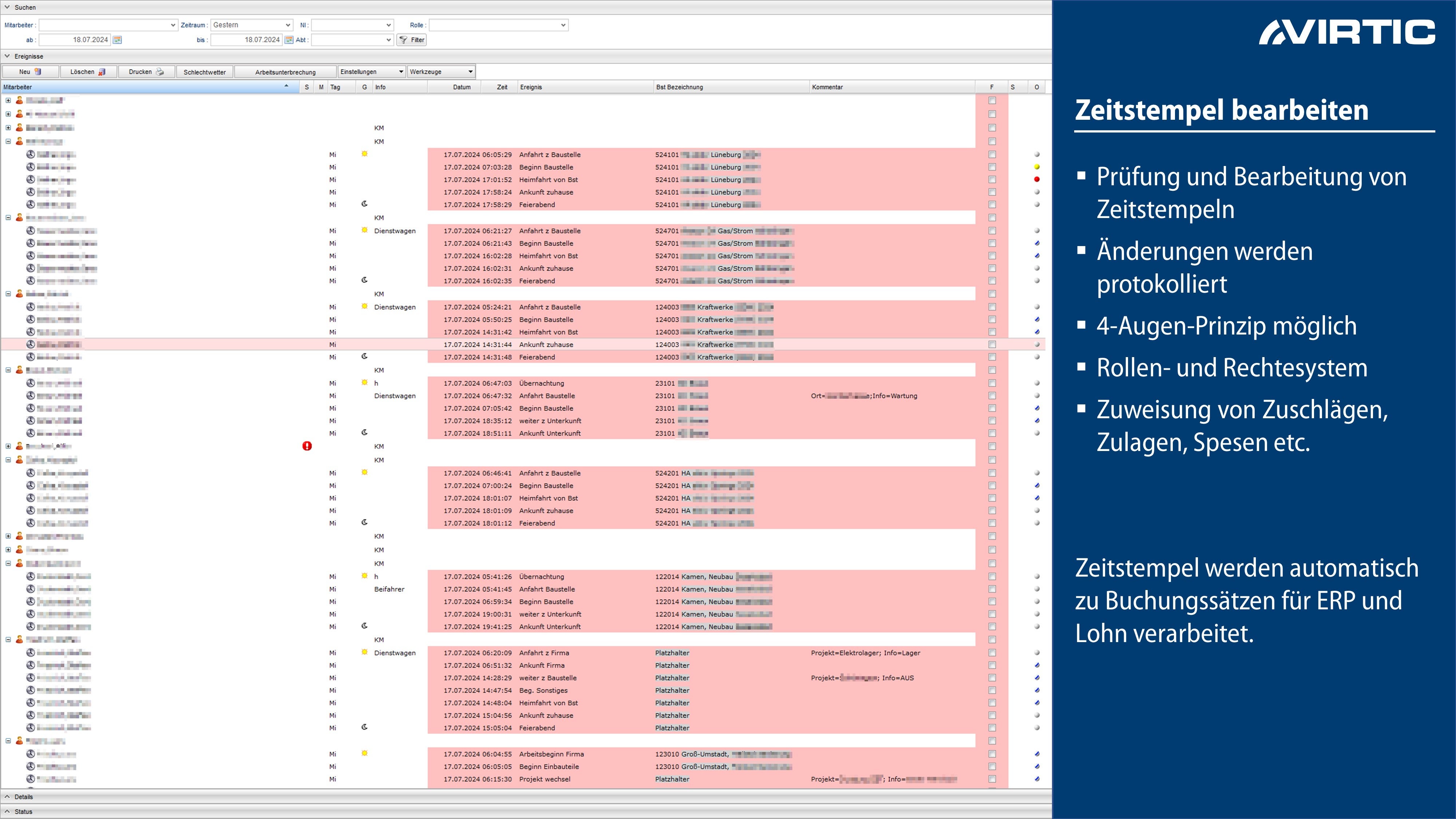Click yellow status dot for 07:03:28 Beginn Baustelle
The image size is (1456, 819).
click(1037, 167)
